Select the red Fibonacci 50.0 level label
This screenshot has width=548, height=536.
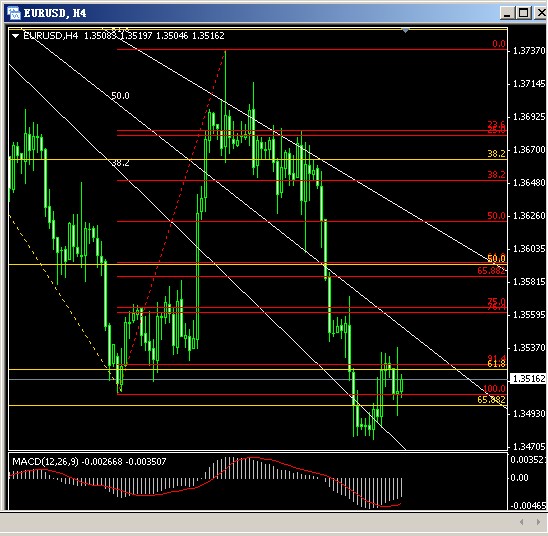point(496,216)
